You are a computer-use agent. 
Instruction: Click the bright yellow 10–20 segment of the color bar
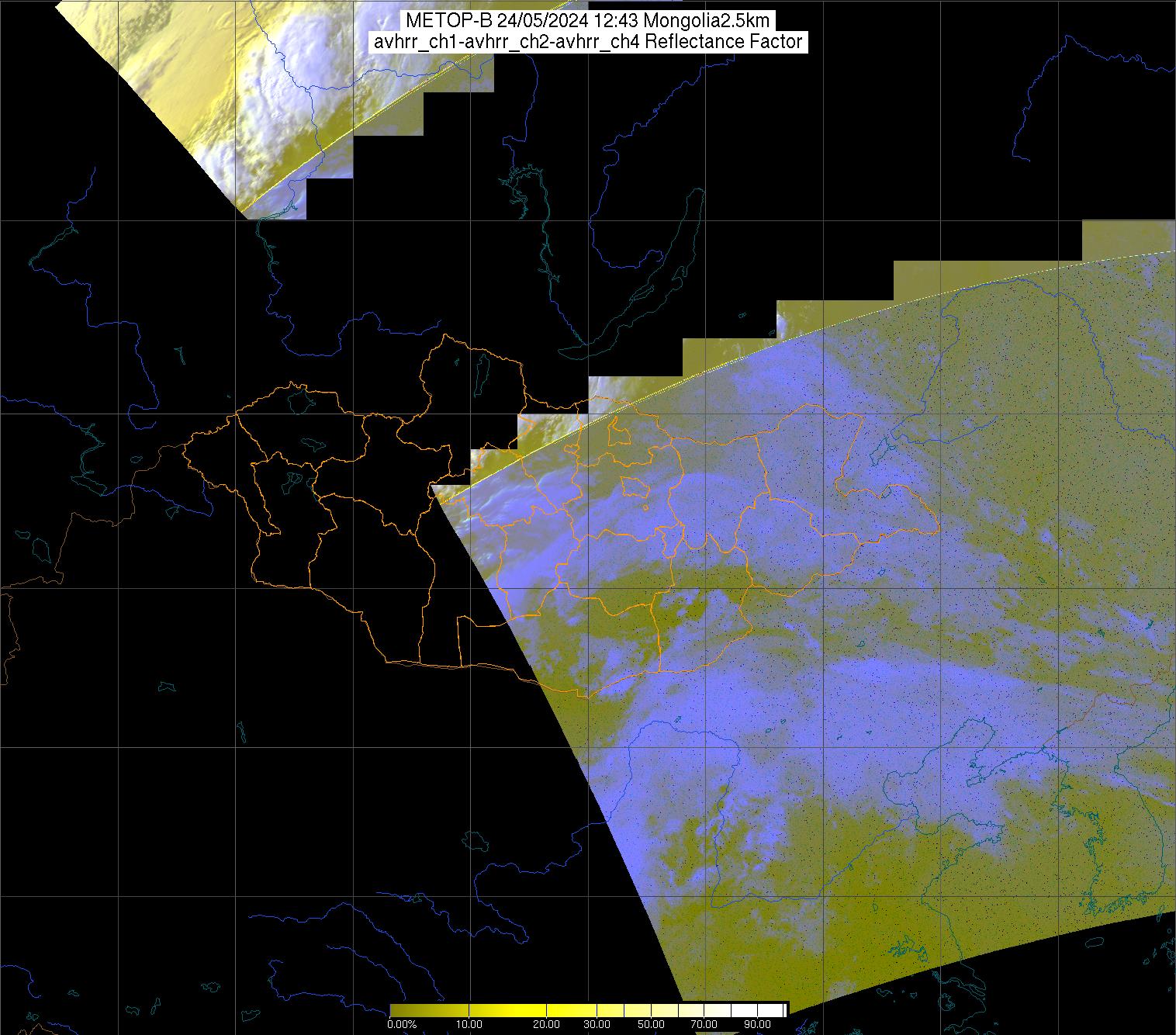point(507,1010)
